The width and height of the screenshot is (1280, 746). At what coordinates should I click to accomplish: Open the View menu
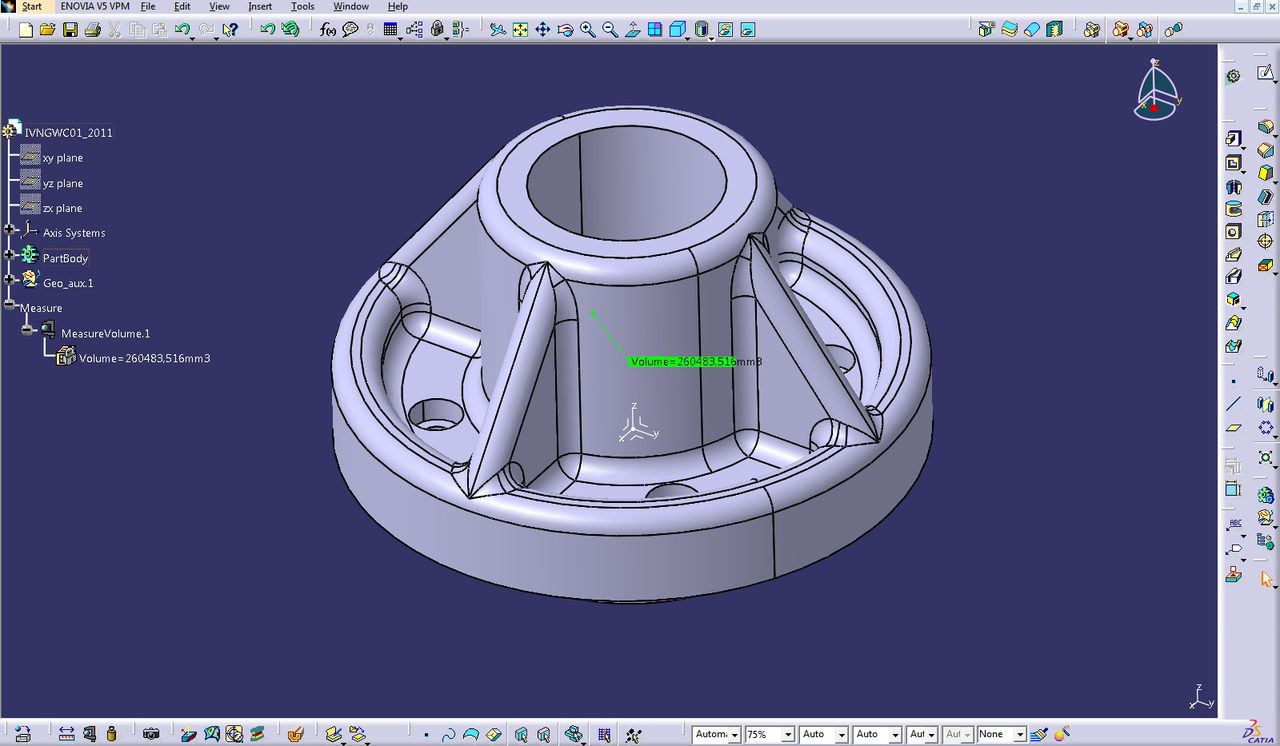tap(219, 6)
